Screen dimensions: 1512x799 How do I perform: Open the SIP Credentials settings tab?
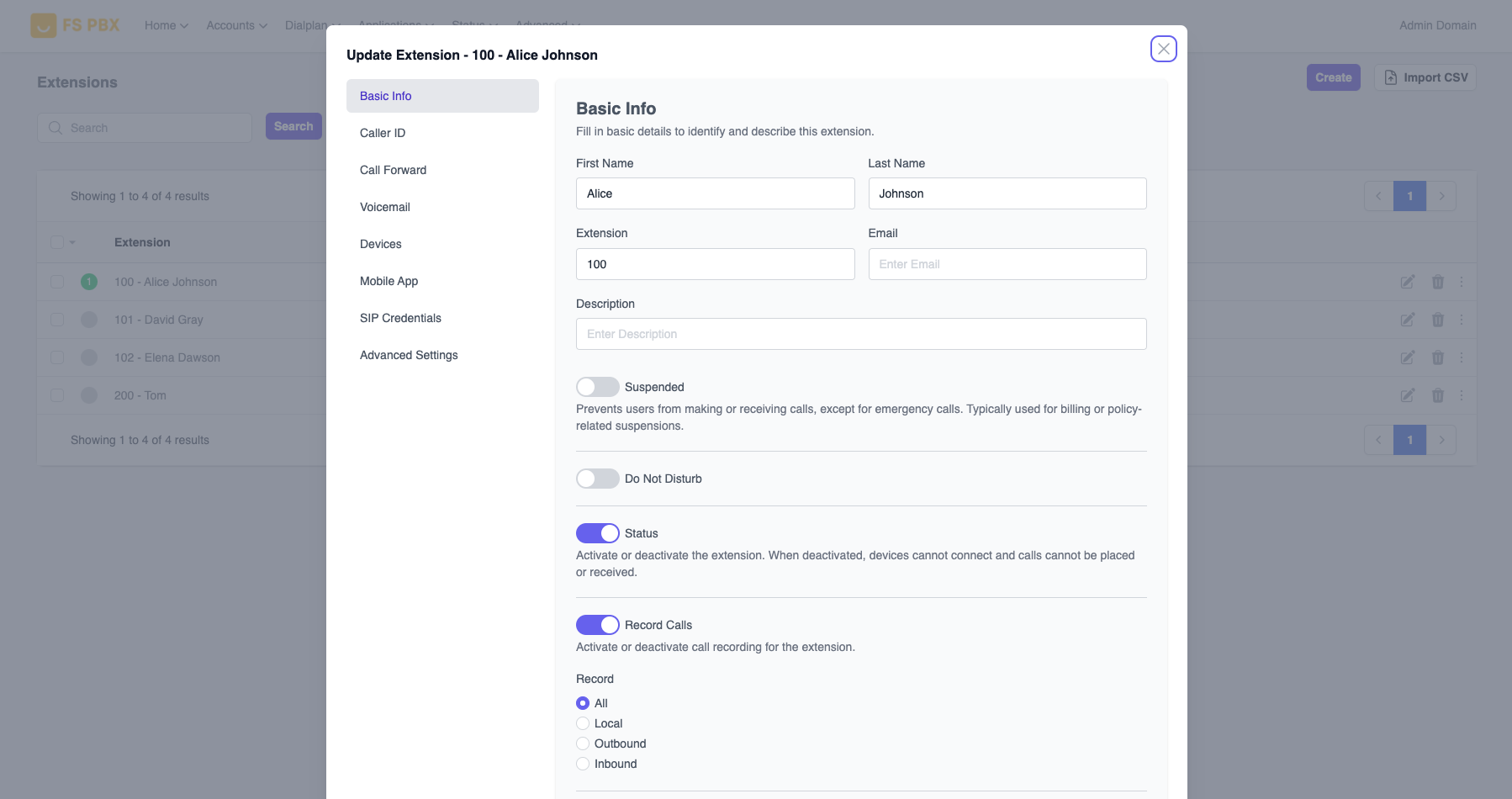click(400, 318)
